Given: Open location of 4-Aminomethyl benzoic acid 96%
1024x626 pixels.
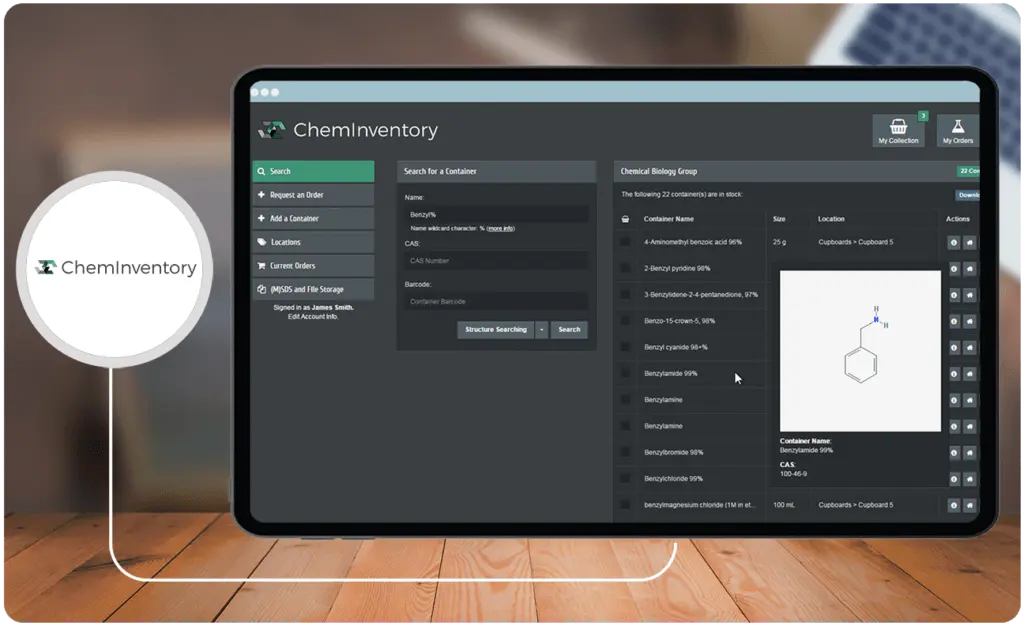Looking at the screenshot, I should coord(970,242).
